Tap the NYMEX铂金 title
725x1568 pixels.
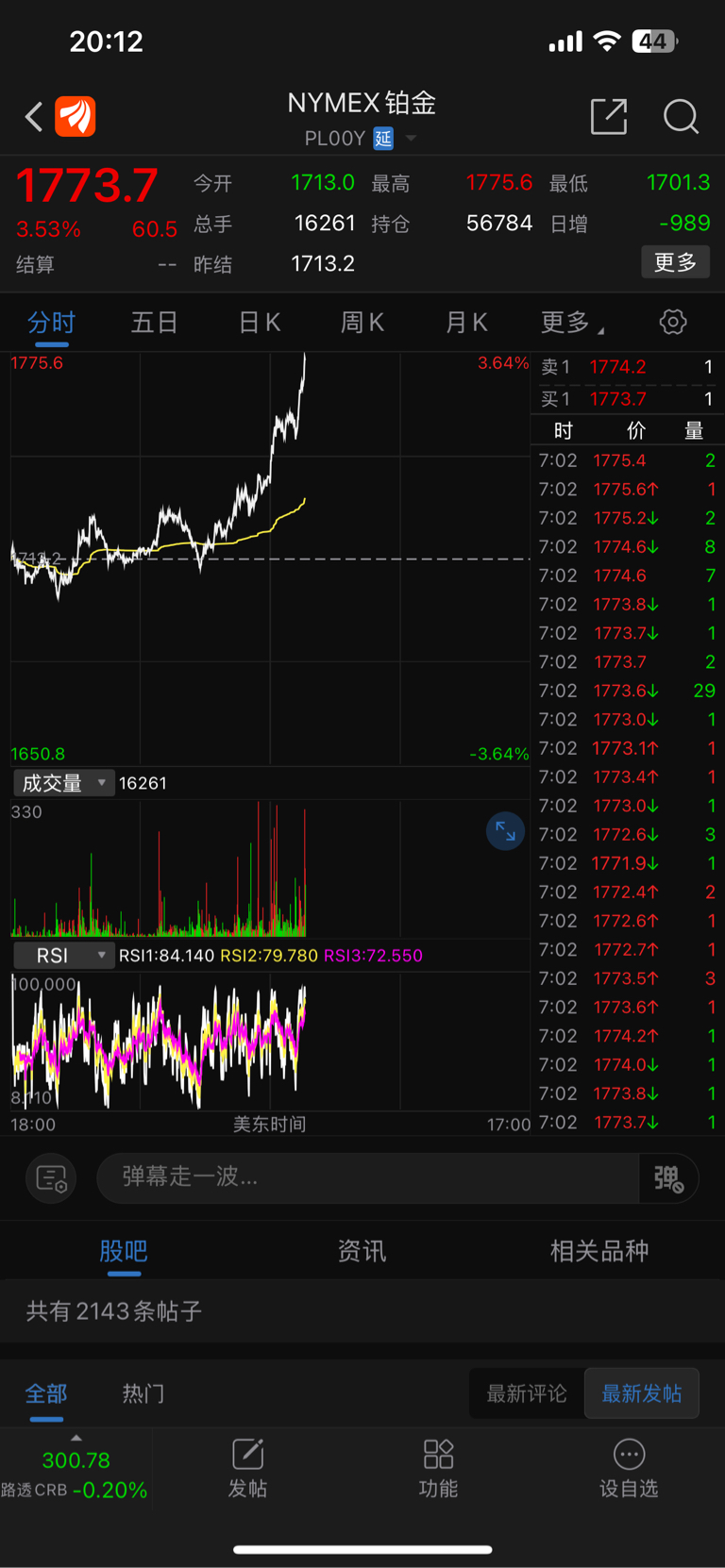(362, 103)
